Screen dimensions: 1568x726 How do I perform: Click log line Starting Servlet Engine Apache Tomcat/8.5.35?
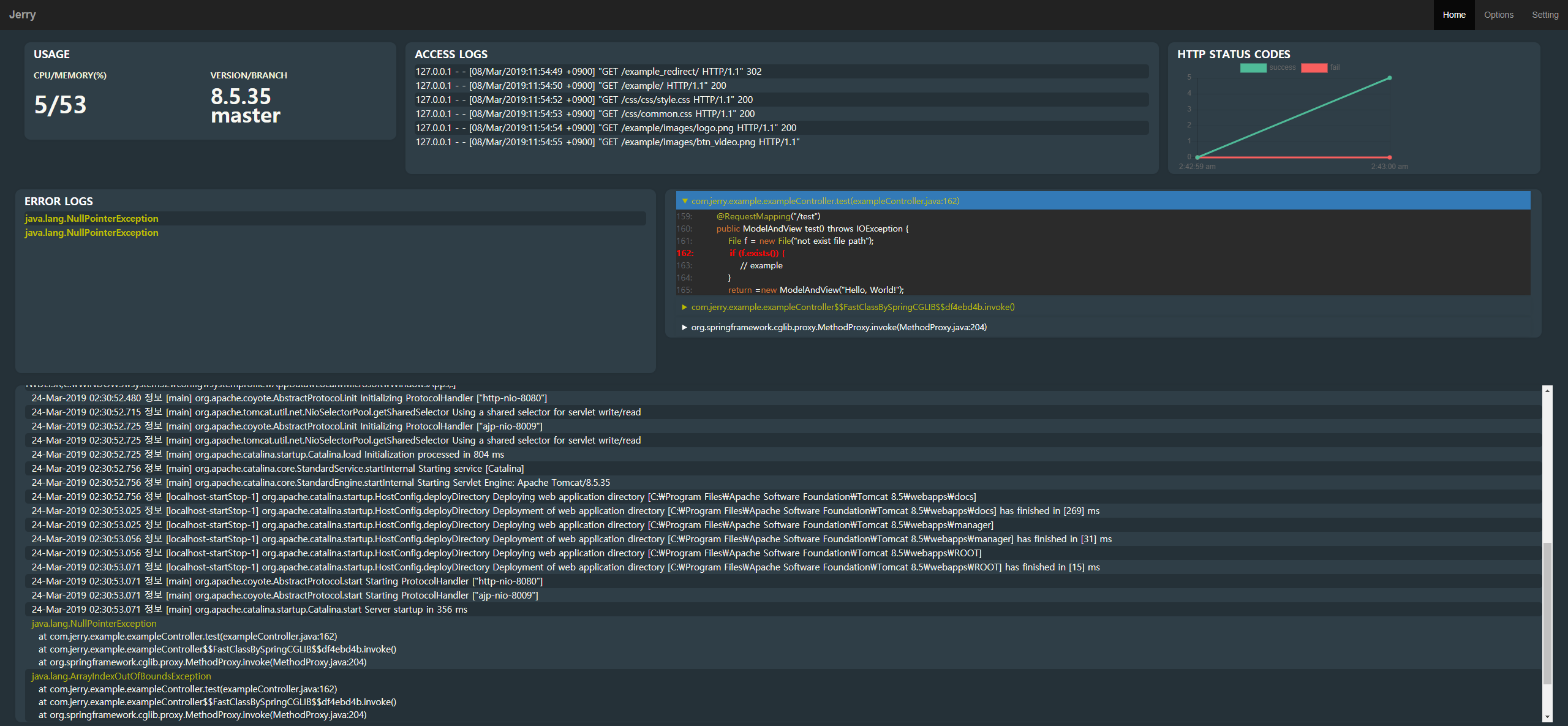tap(783, 483)
